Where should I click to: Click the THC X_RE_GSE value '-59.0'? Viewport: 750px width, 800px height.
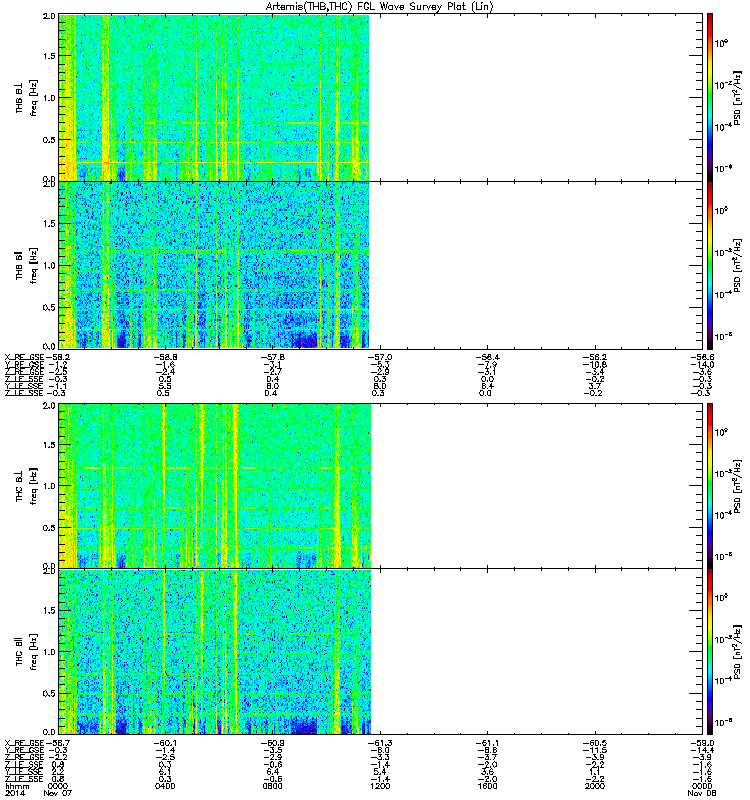tap(702, 743)
